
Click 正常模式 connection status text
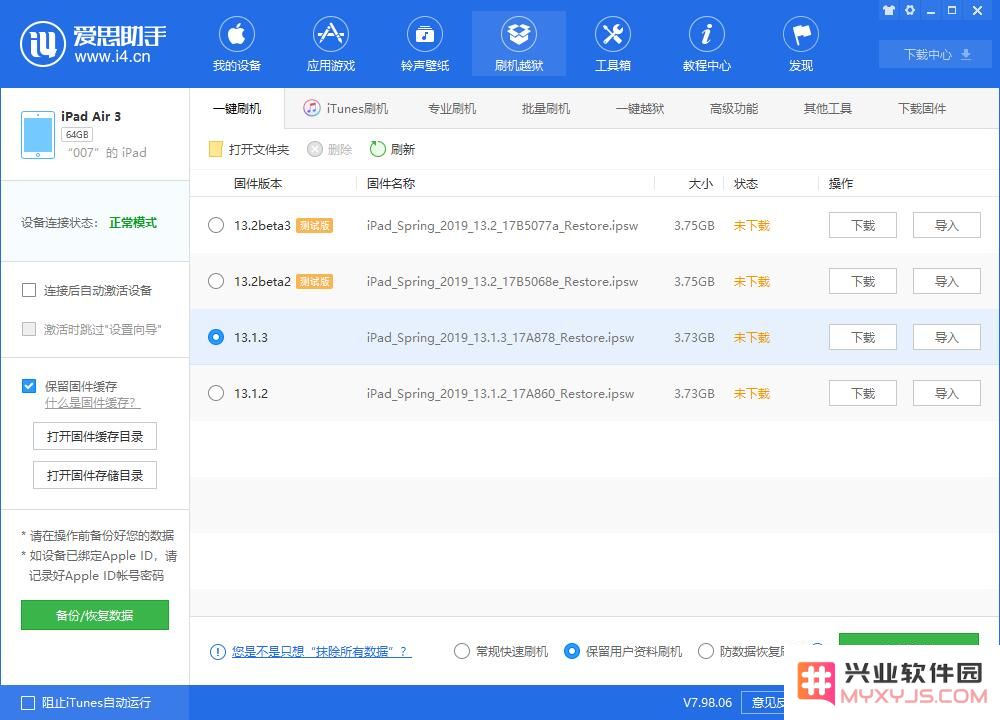pos(133,223)
